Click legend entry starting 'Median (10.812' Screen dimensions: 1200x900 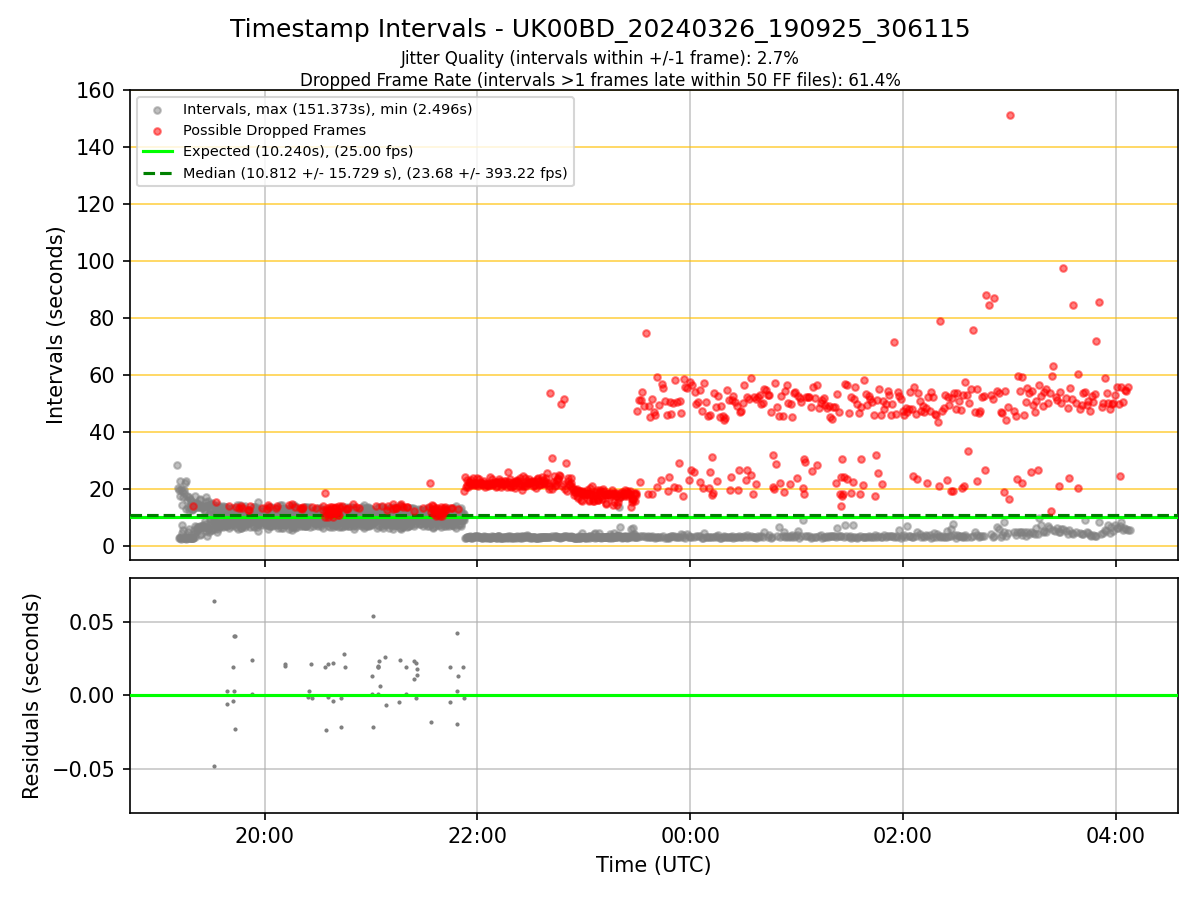[x=375, y=173]
